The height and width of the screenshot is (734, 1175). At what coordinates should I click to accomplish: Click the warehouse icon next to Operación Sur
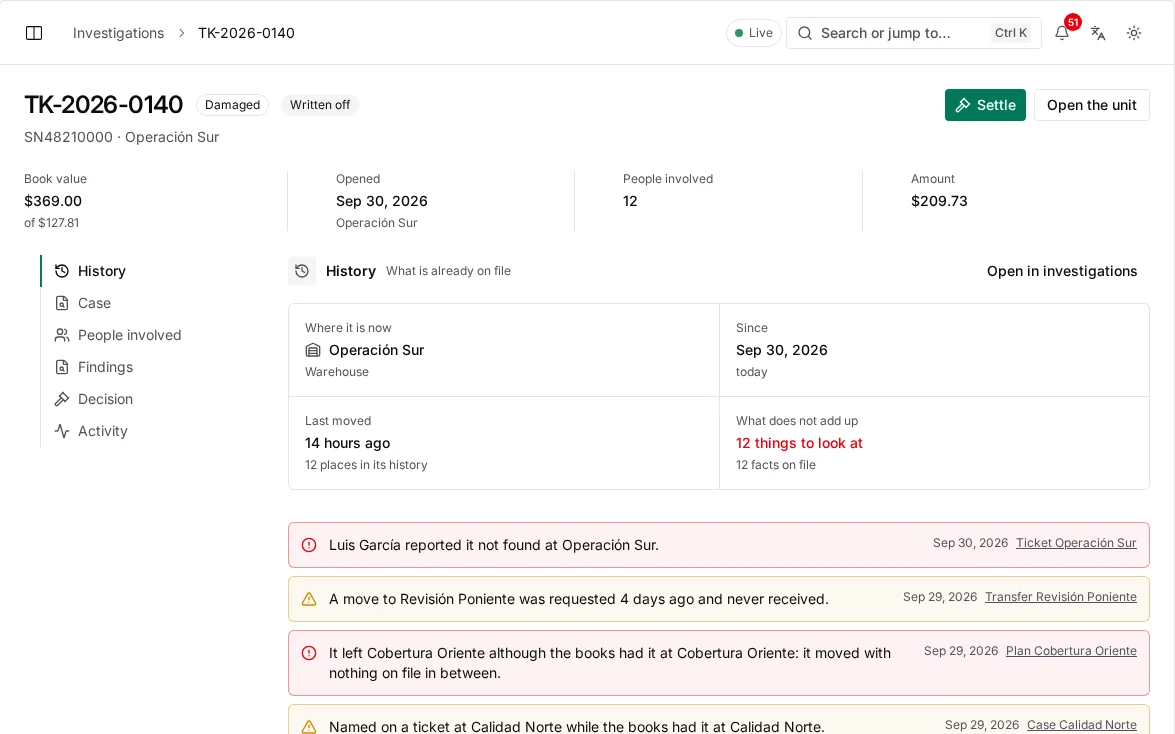click(x=313, y=350)
